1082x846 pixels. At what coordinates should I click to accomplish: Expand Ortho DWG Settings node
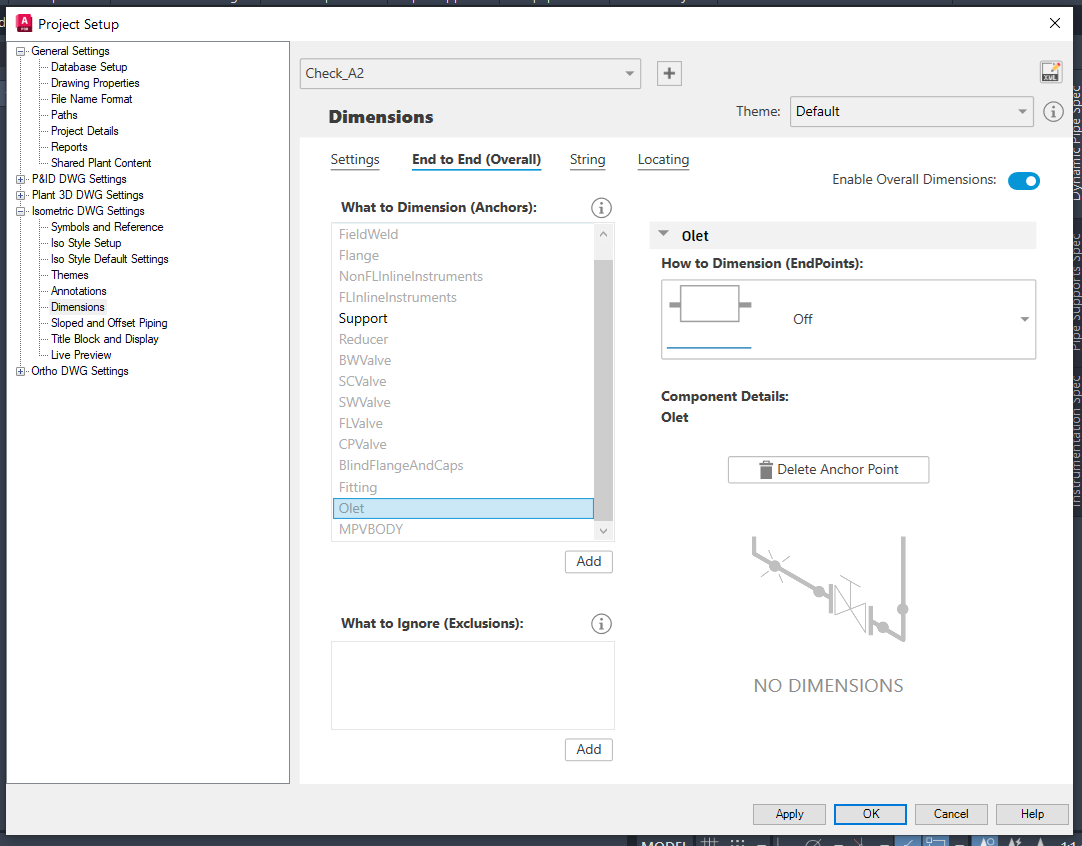click(21, 371)
